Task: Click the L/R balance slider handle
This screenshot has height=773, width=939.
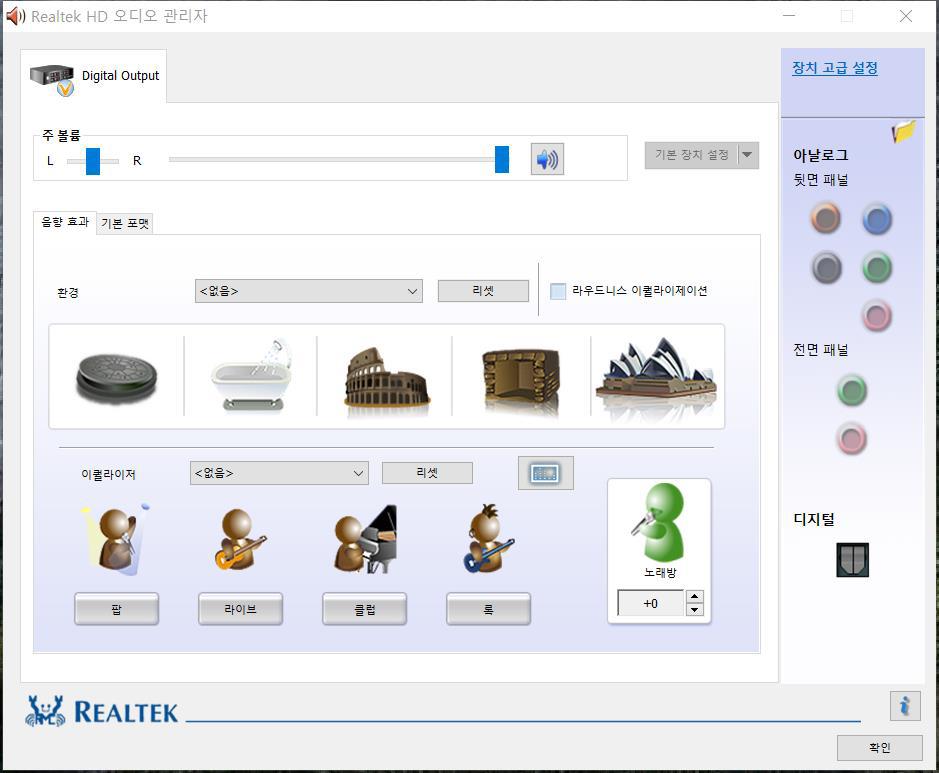Action: coord(93,161)
